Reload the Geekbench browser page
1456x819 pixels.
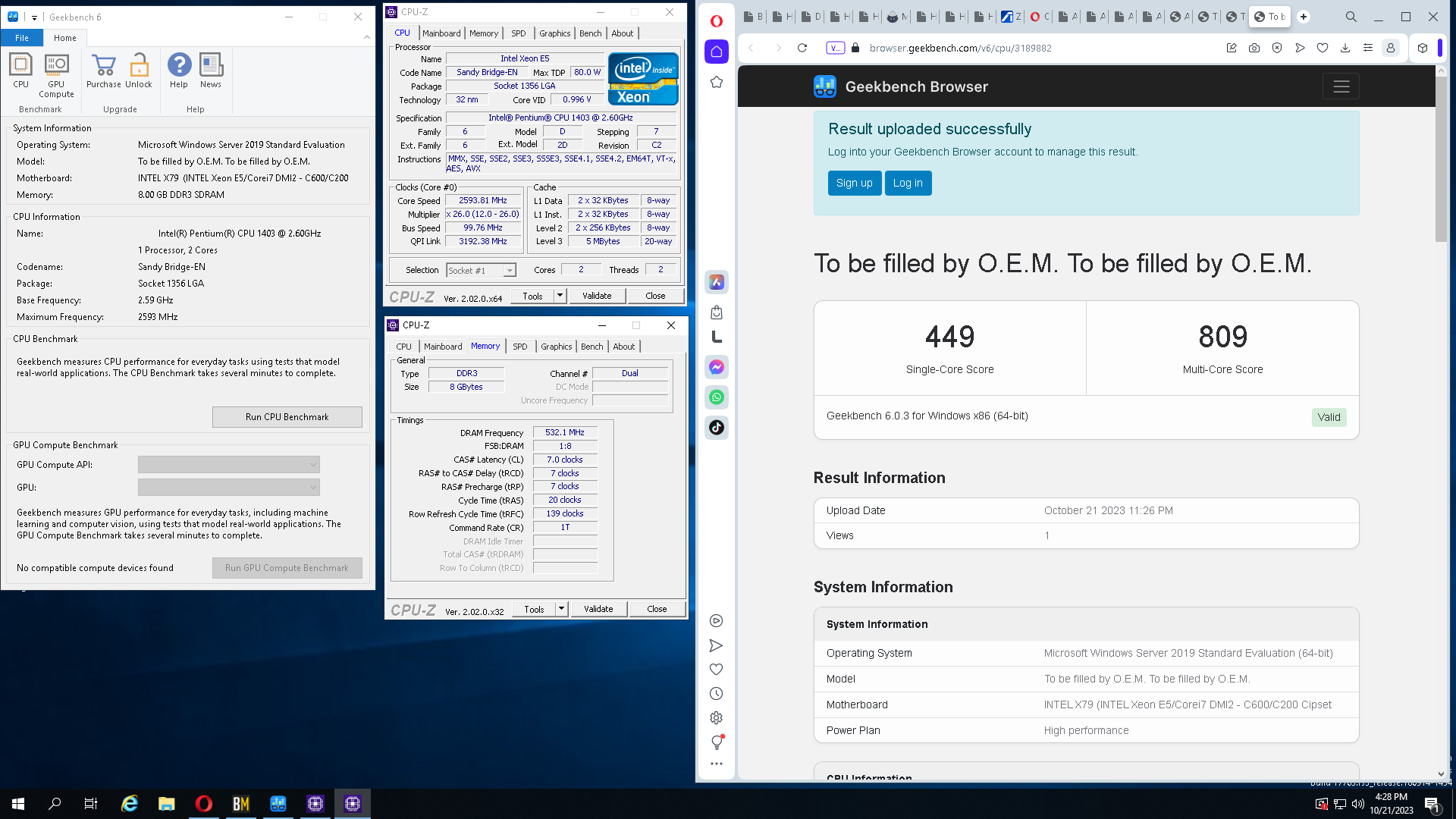tap(802, 48)
